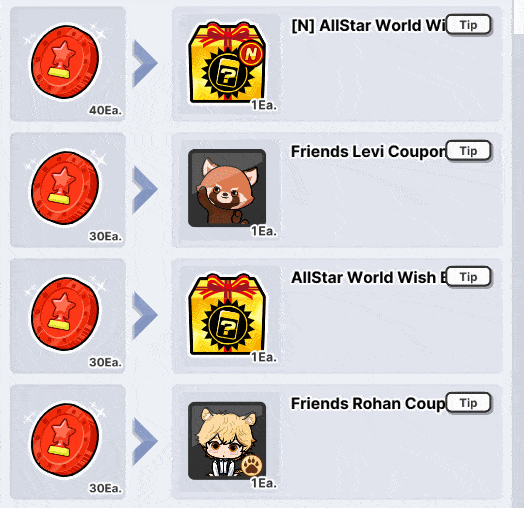Click the arrow in the Levi Coupon row
This screenshot has height=508, width=524.
[145, 189]
